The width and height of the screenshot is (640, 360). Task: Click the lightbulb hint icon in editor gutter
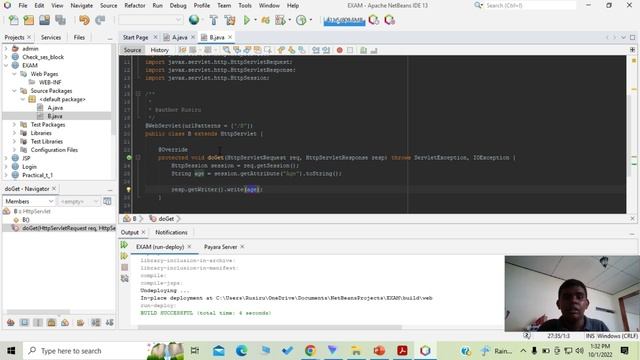click(129, 189)
